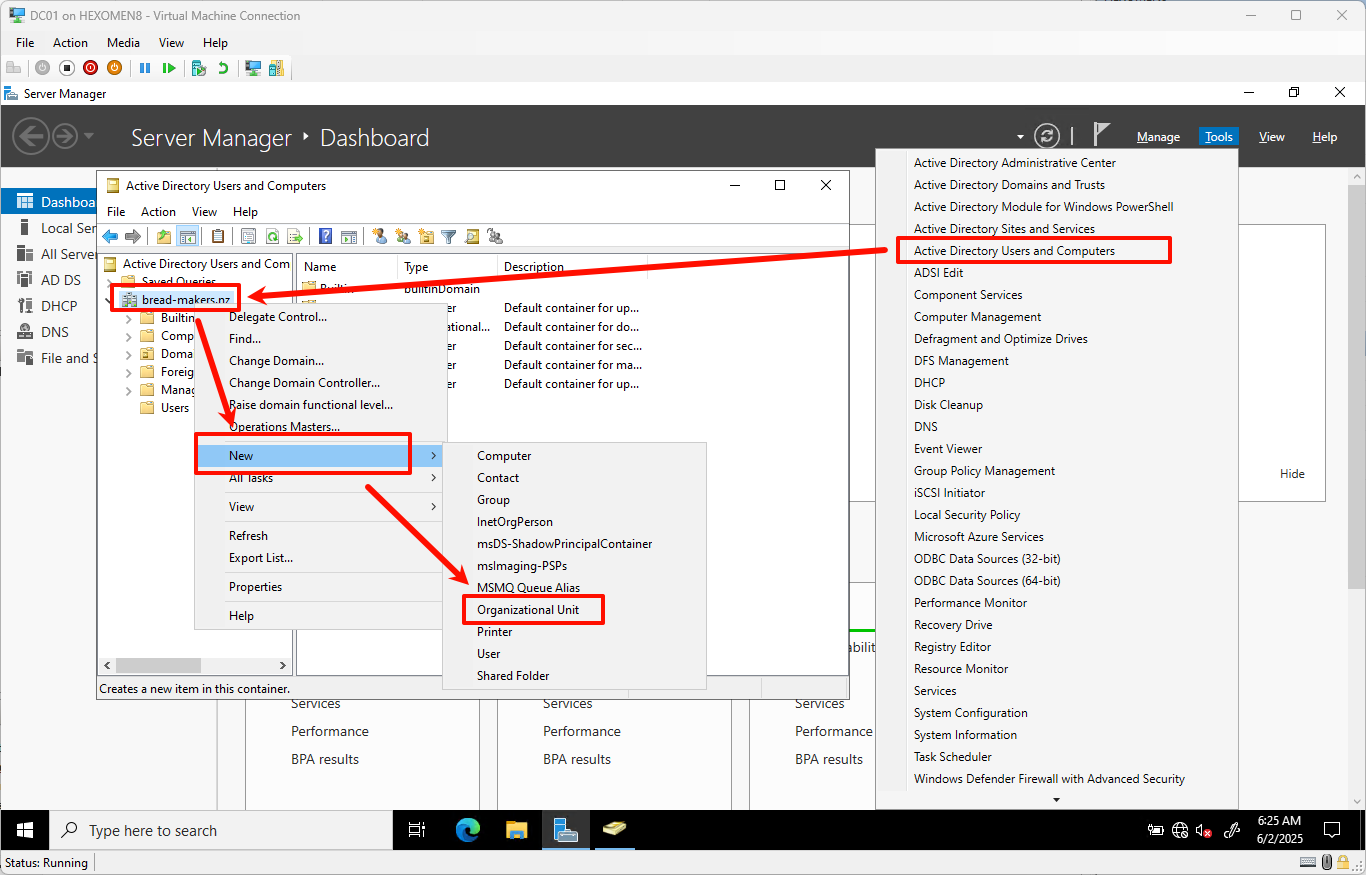Click the Server Manager refresh icon
Viewport: 1366px width, 875px height.
[x=1047, y=136]
